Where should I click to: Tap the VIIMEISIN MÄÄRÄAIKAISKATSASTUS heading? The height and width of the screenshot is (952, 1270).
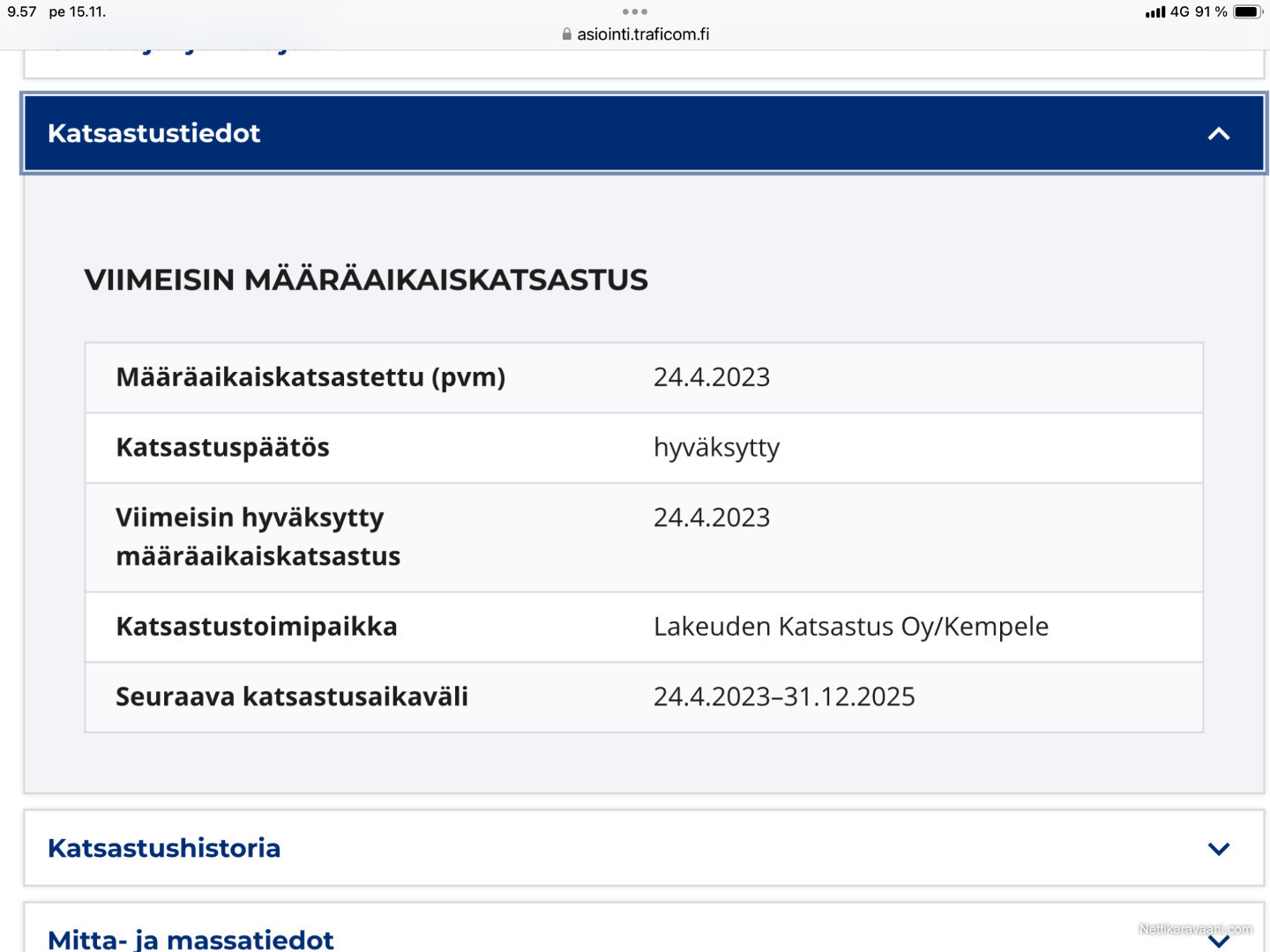pyautogui.click(x=365, y=279)
